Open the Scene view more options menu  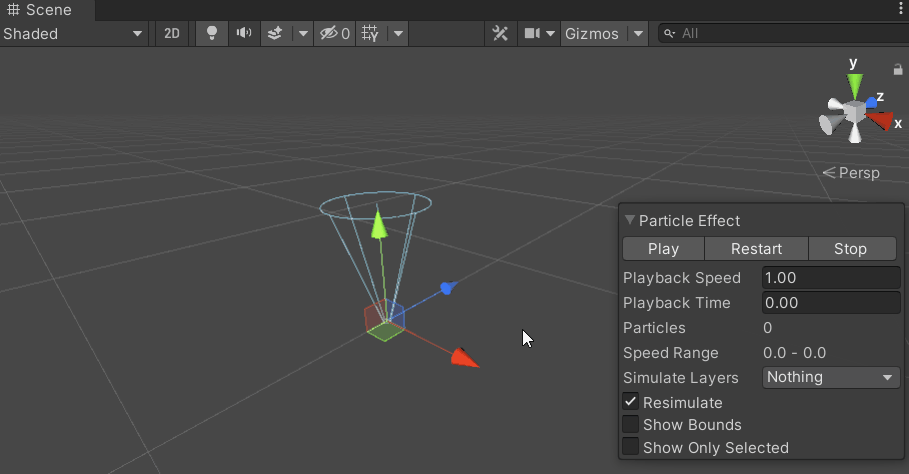pyautogui.click(x=900, y=9)
